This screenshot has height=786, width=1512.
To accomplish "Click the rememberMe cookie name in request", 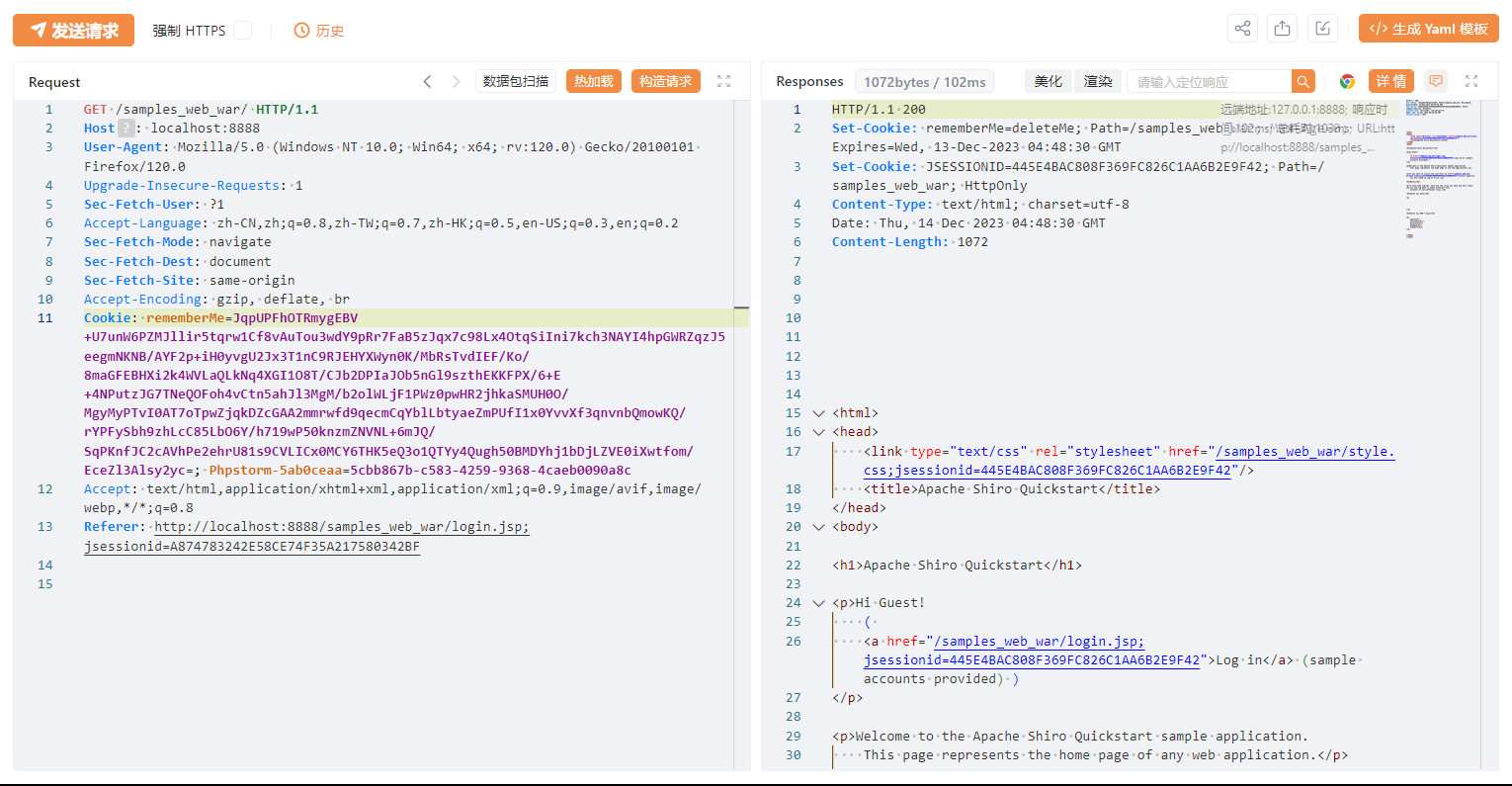I will tap(186, 318).
